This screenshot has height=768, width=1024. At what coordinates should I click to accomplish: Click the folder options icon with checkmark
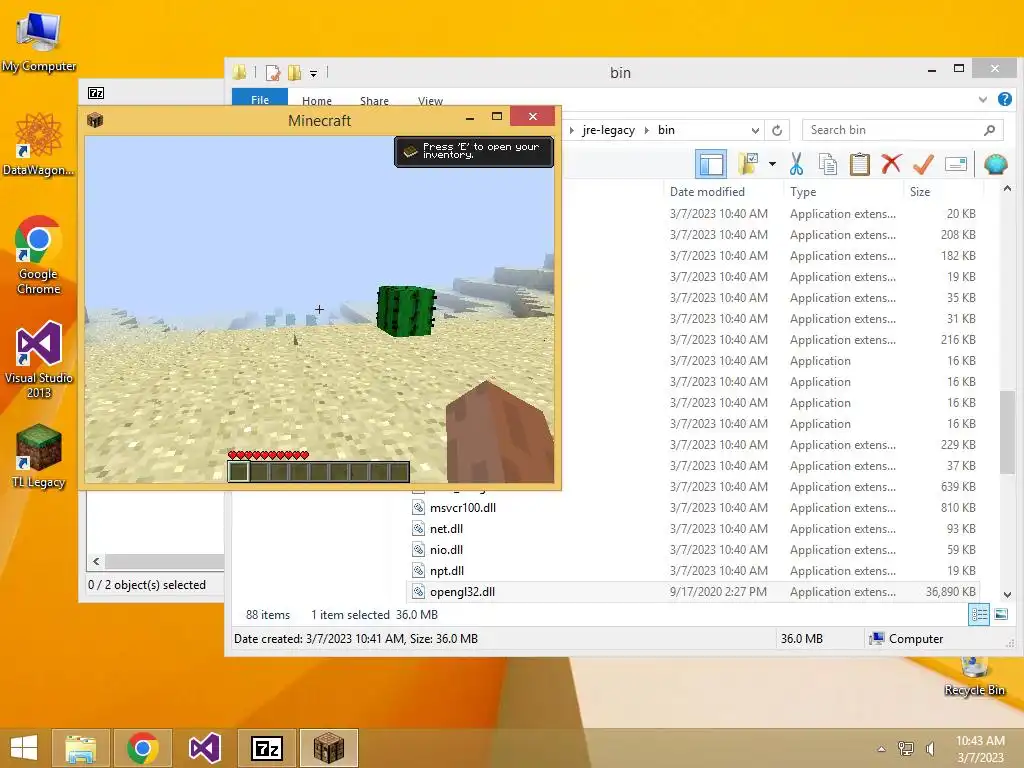748,164
